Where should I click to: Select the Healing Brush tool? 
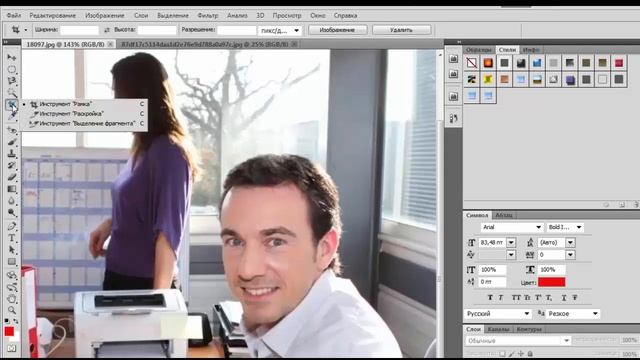11,130
